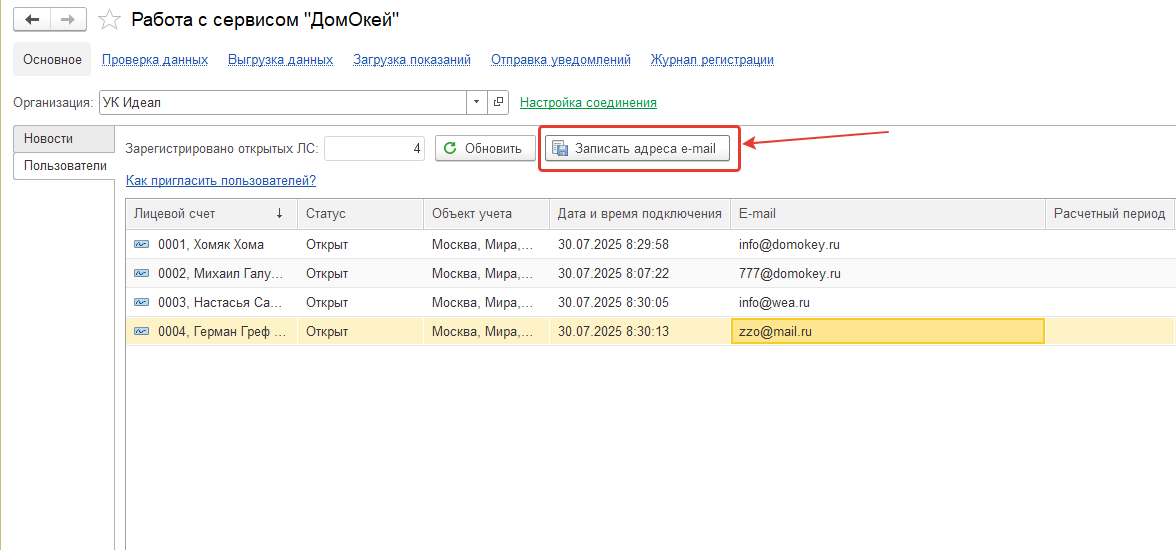Click the open organization form icon
This screenshot has height=550, width=1176.
pyautogui.click(x=499, y=102)
